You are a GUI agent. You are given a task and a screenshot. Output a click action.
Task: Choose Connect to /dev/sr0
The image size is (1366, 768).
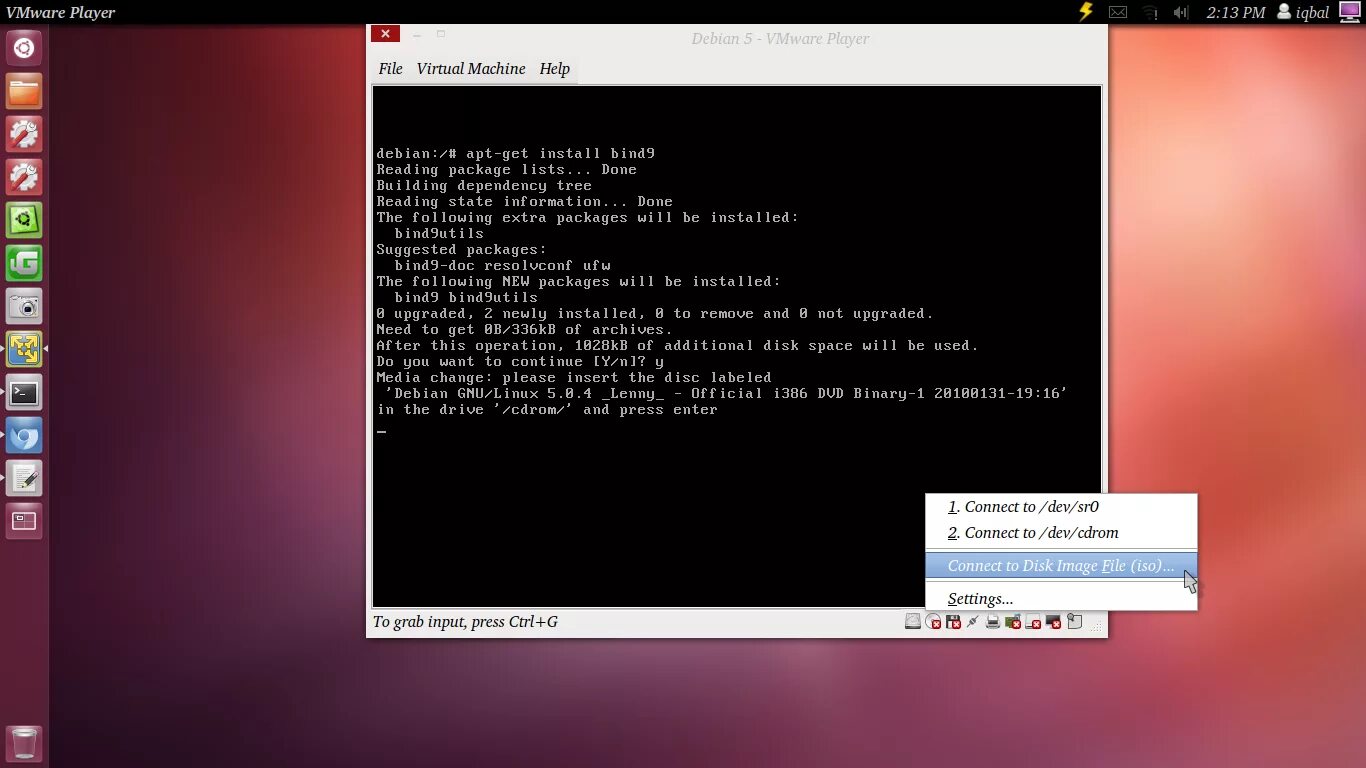pos(1061,507)
